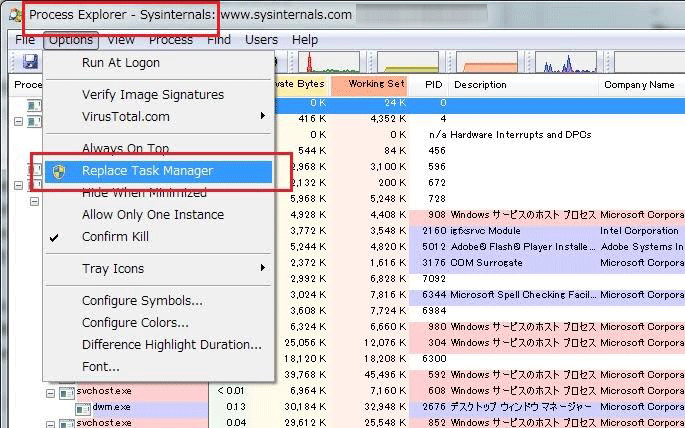Open the View menu
This screenshot has height=428, width=685.
121,40
